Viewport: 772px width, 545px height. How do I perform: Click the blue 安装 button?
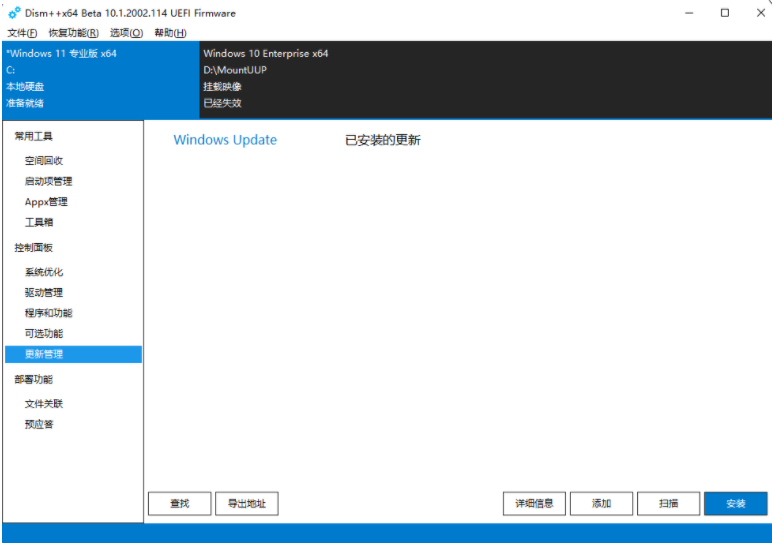736,504
